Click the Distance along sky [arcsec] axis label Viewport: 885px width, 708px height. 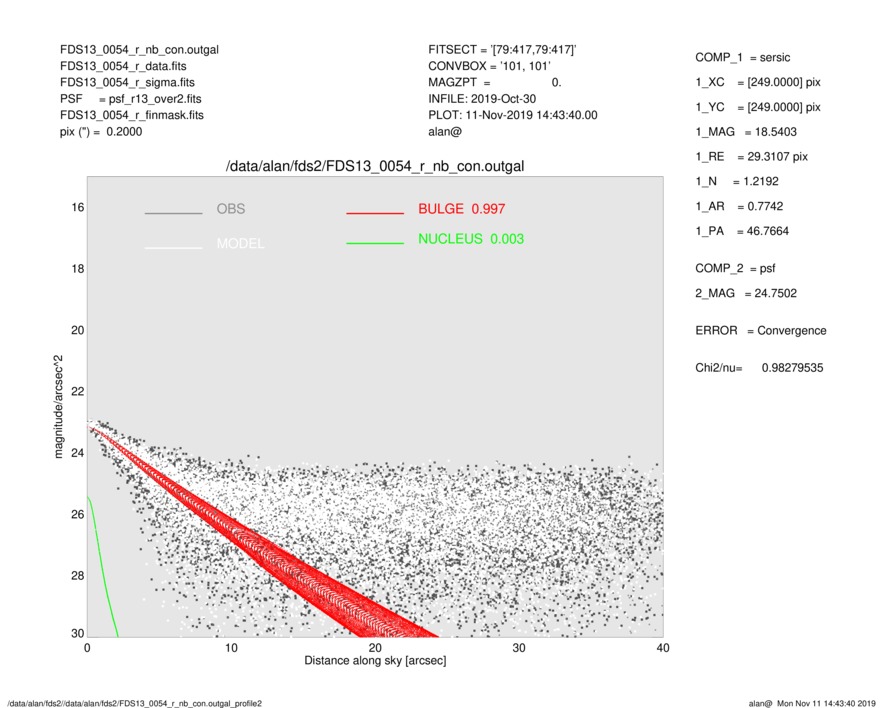pyautogui.click(x=375, y=661)
